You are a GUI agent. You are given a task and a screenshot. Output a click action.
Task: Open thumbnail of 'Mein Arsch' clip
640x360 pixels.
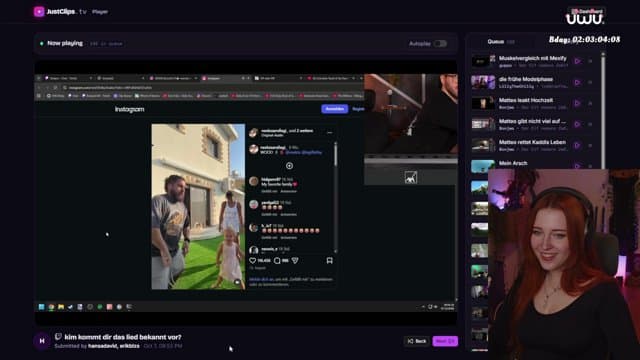coord(483,165)
